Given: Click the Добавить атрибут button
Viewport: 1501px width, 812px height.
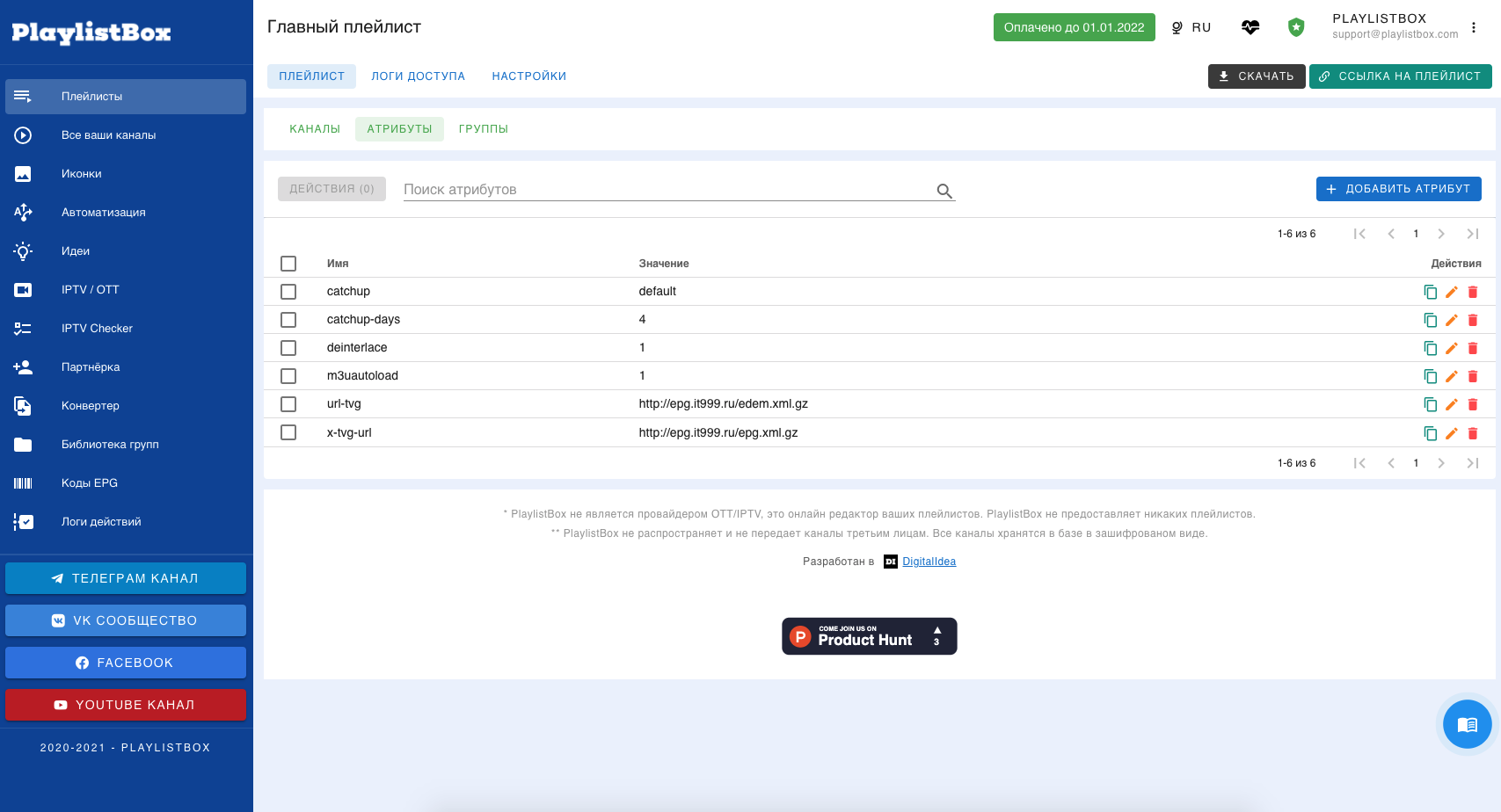Looking at the screenshot, I should [1399, 189].
